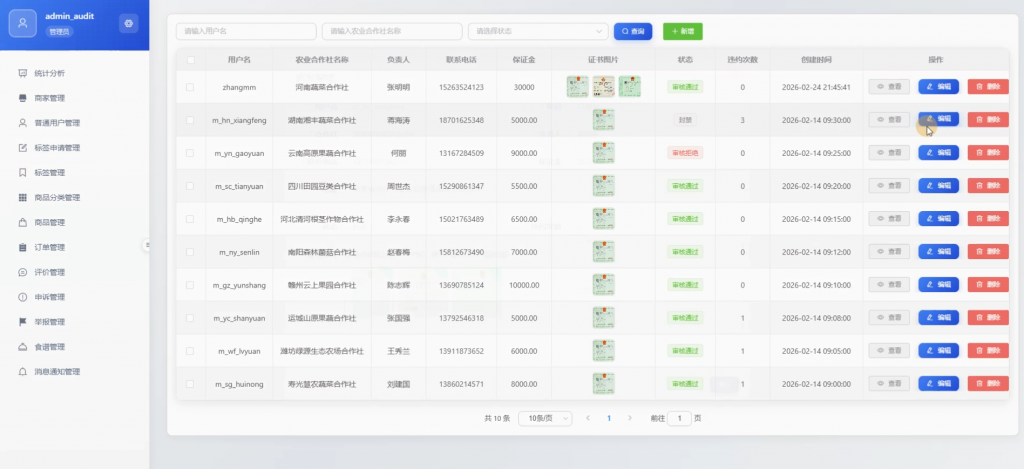Click the 商家管理 sidebar icon
Image resolution: width=1024 pixels, height=469 pixels.
click(23, 98)
